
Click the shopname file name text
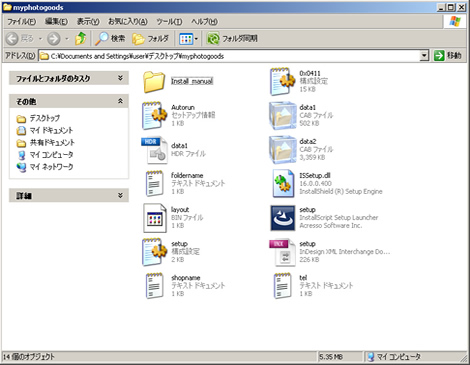click(186, 278)
